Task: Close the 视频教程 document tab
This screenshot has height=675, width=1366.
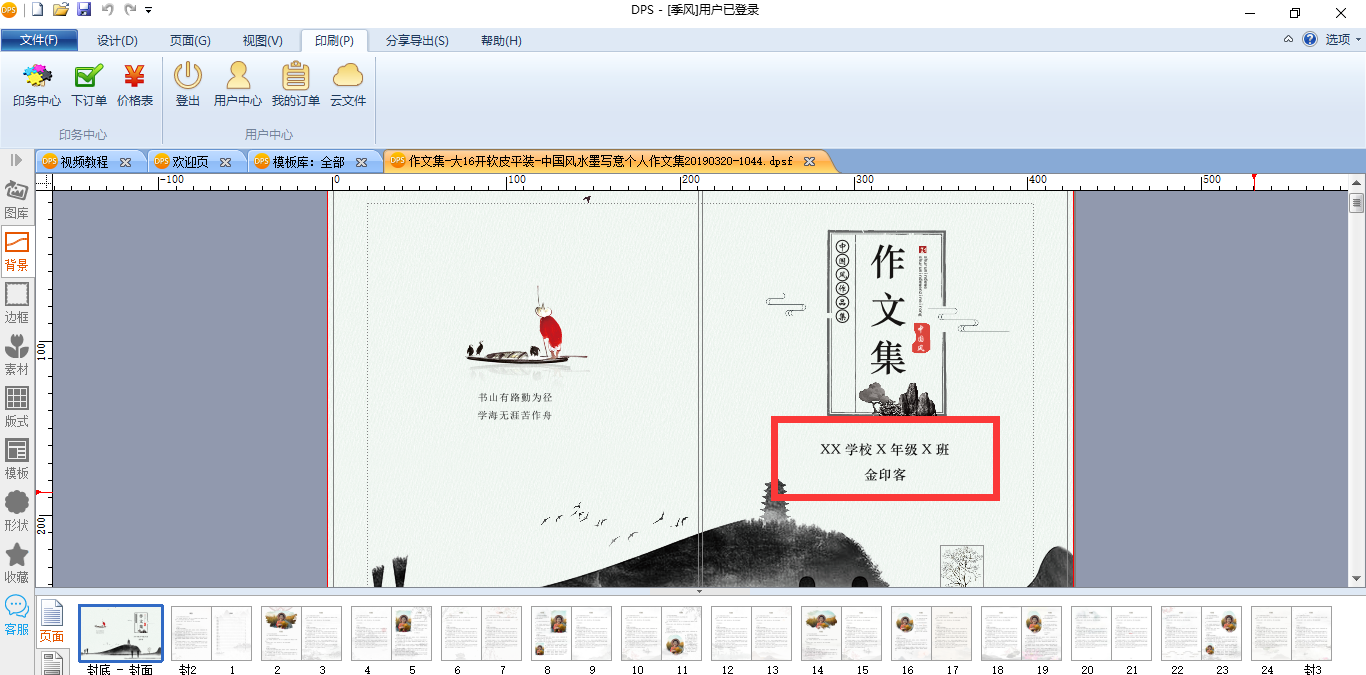Action: coord(125,162)
